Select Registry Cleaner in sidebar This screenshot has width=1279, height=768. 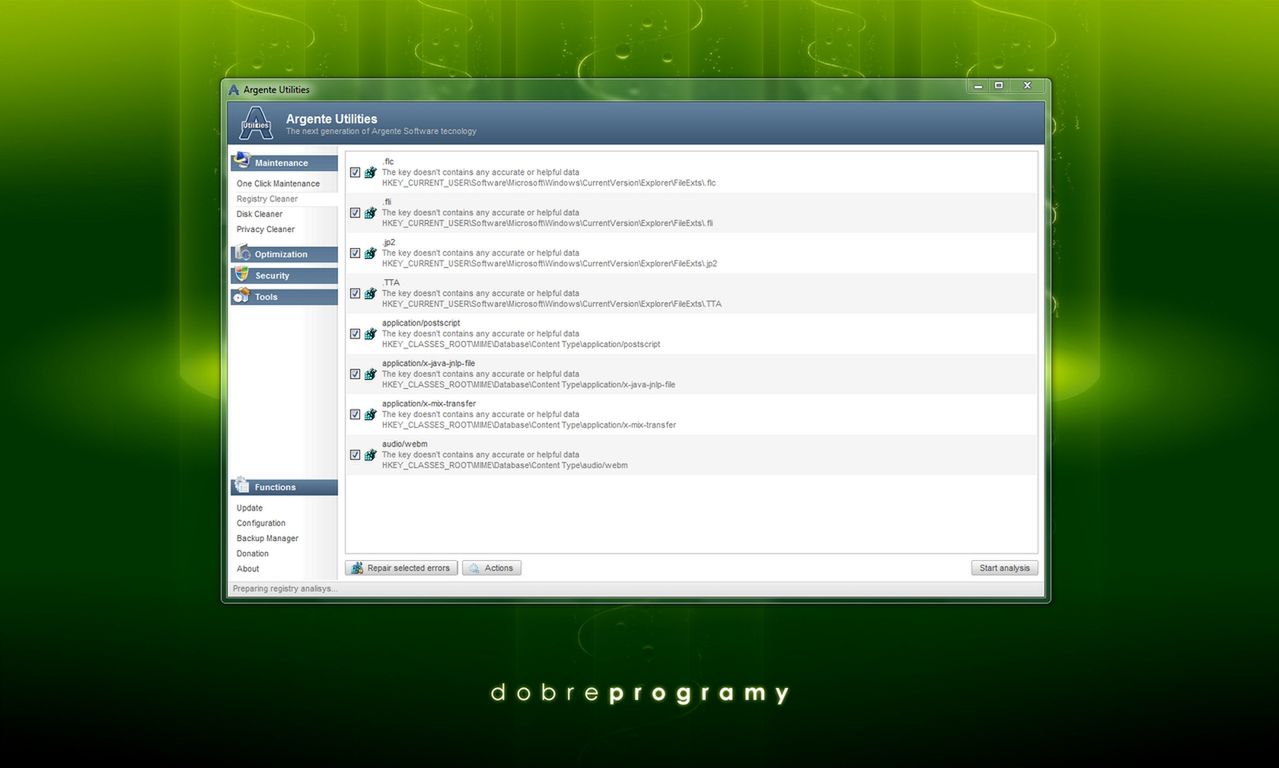click(267, 199)
